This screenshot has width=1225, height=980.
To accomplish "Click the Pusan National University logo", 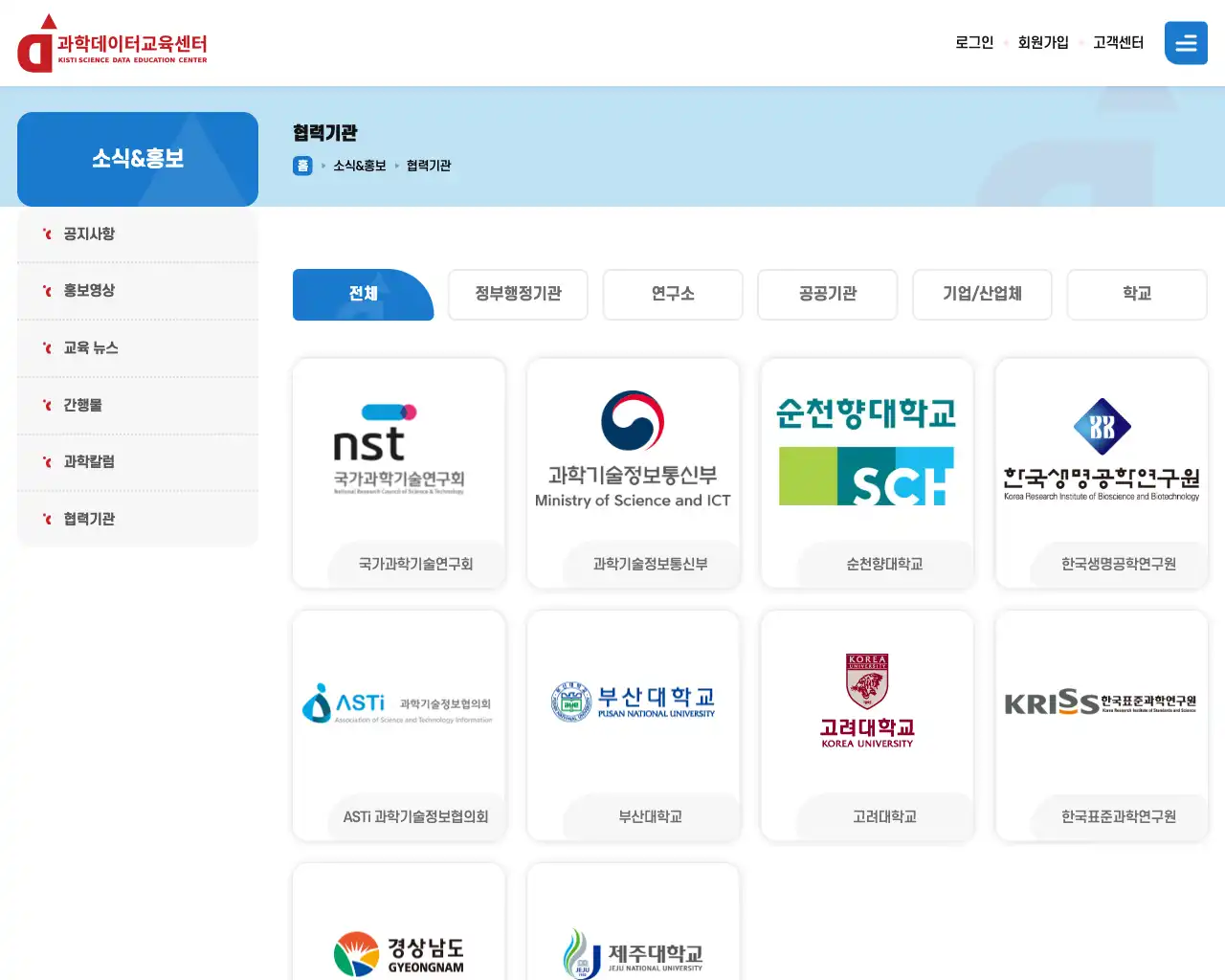I will coord(633,702).
